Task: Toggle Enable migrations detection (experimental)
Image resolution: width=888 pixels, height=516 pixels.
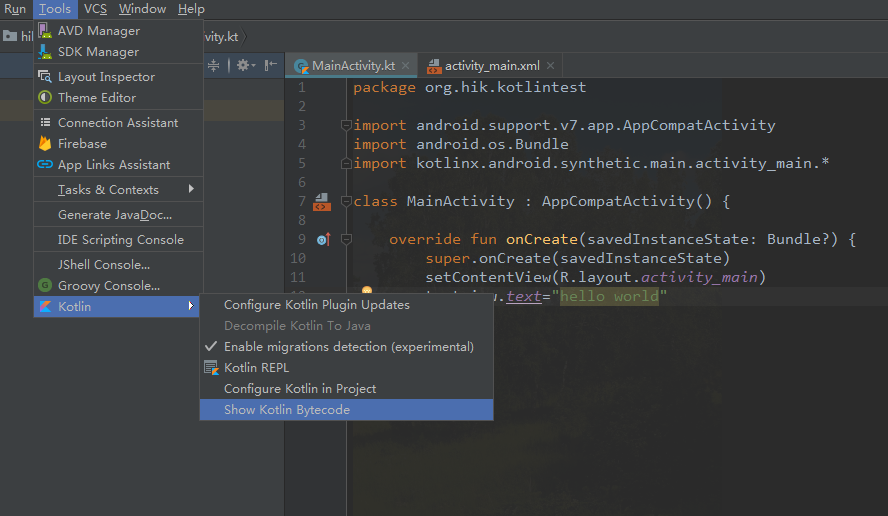Action: 346,347
